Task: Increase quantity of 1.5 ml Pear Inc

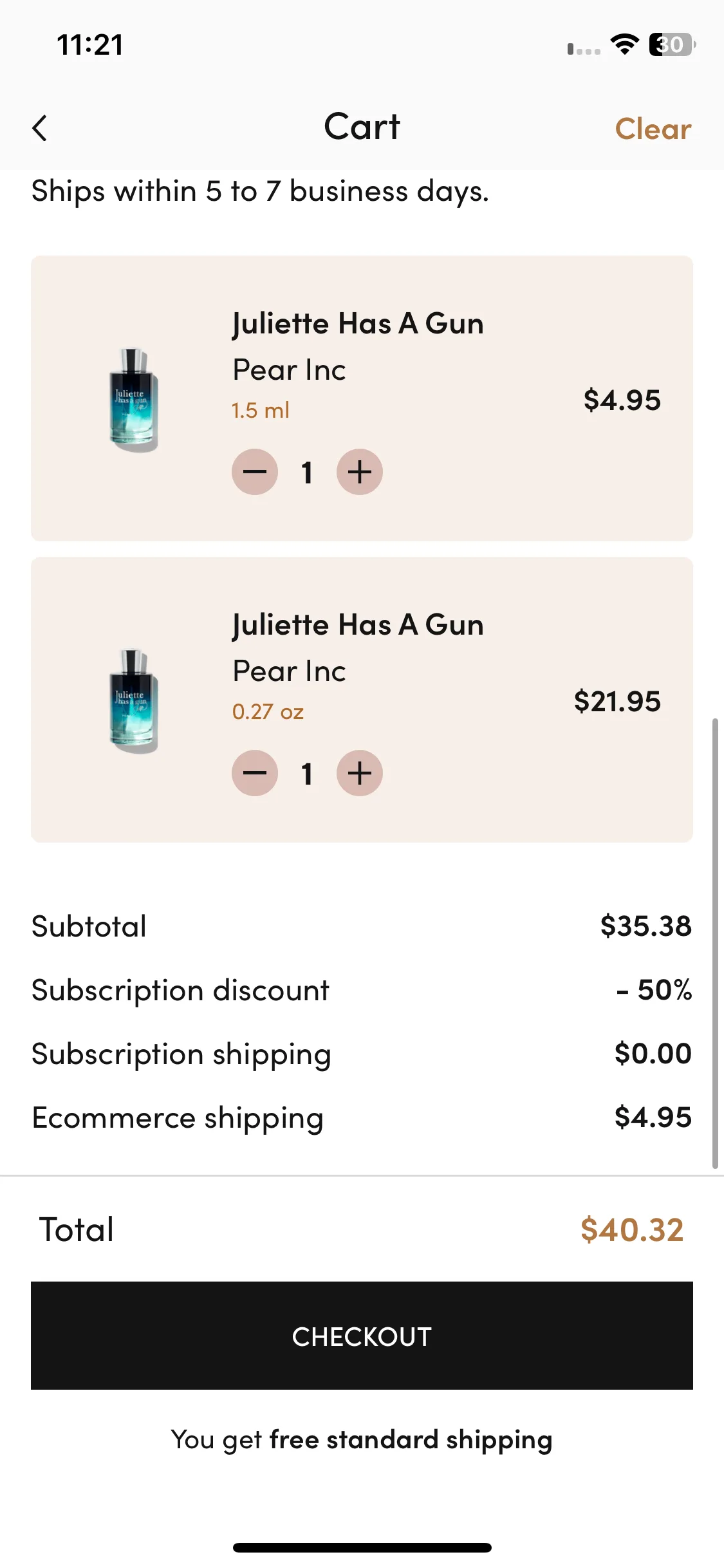Action: pyautogui.click(x=360, y=472)
